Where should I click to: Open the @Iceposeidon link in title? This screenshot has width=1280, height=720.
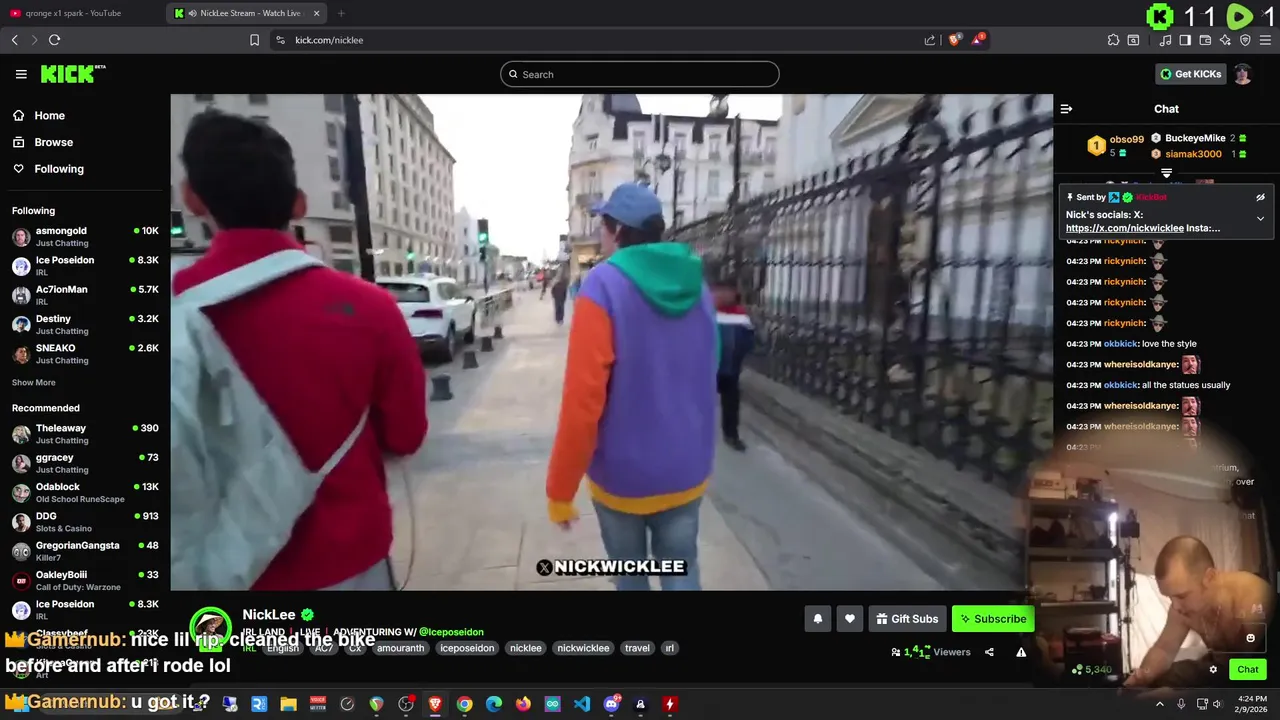(x=451, y=632)
